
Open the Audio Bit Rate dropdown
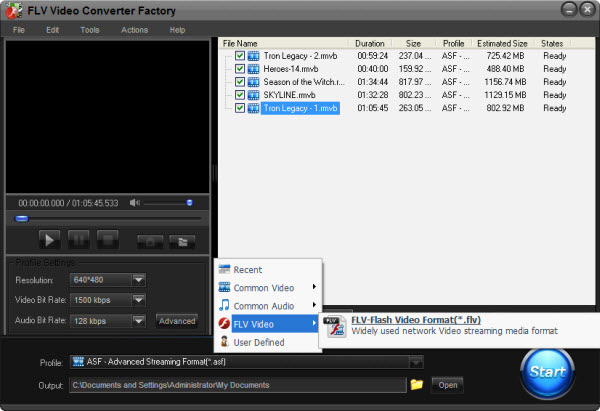(139, 321)
